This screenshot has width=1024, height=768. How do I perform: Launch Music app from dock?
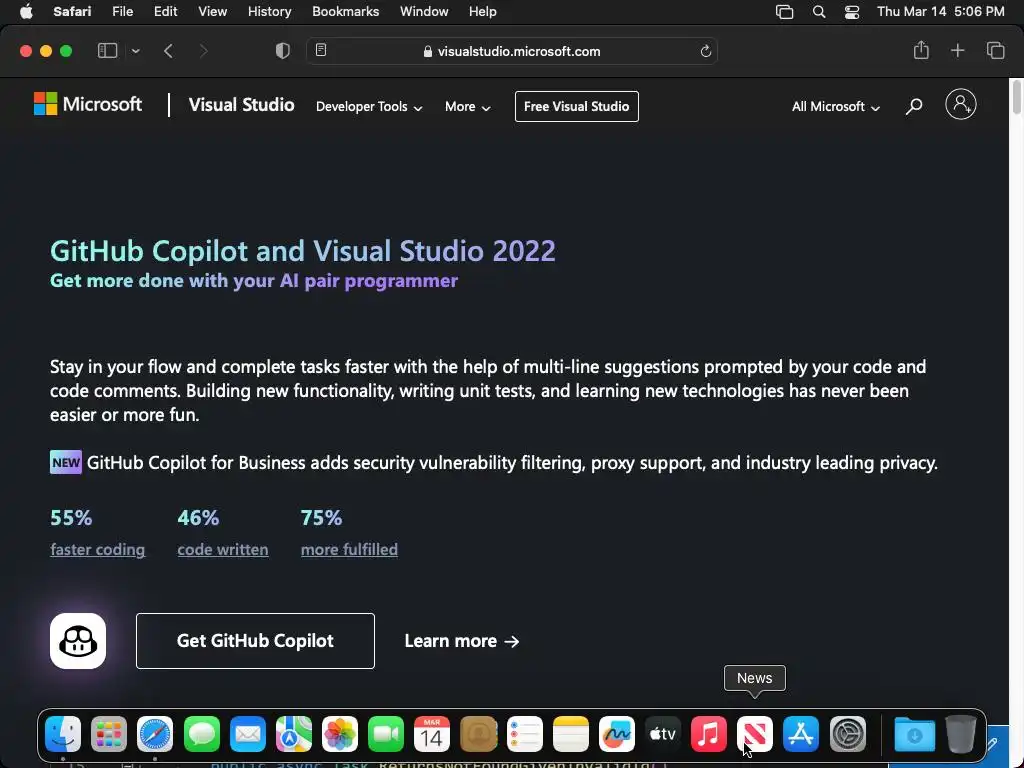(709, 734)
